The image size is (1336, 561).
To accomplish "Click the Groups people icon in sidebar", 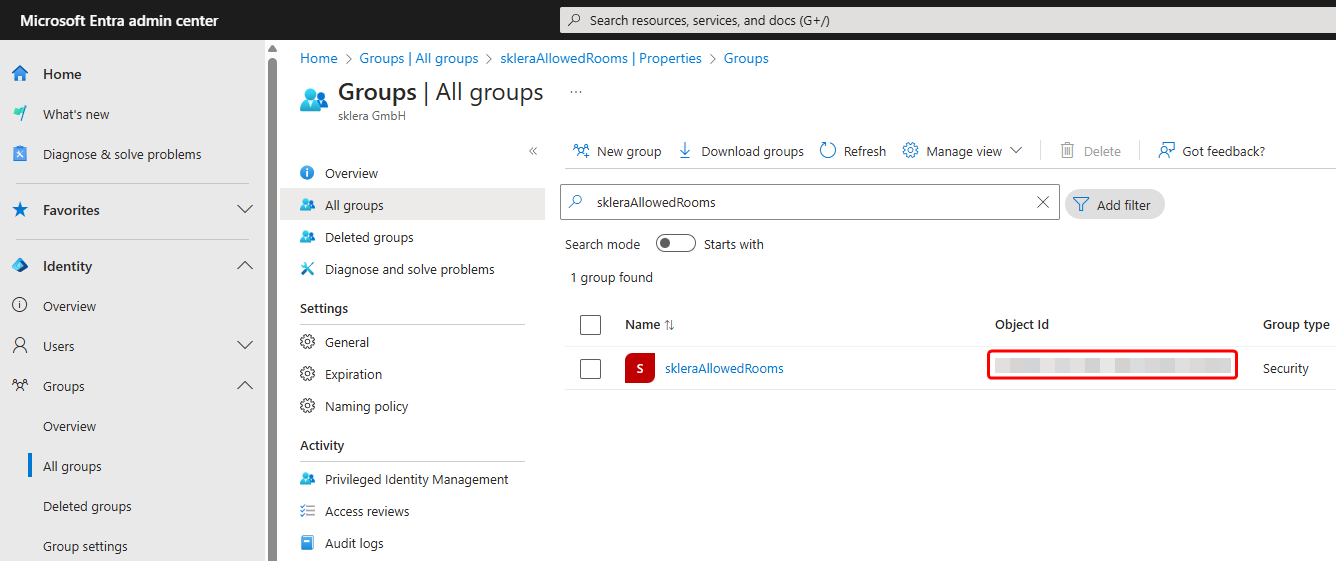I will [20, 386].
